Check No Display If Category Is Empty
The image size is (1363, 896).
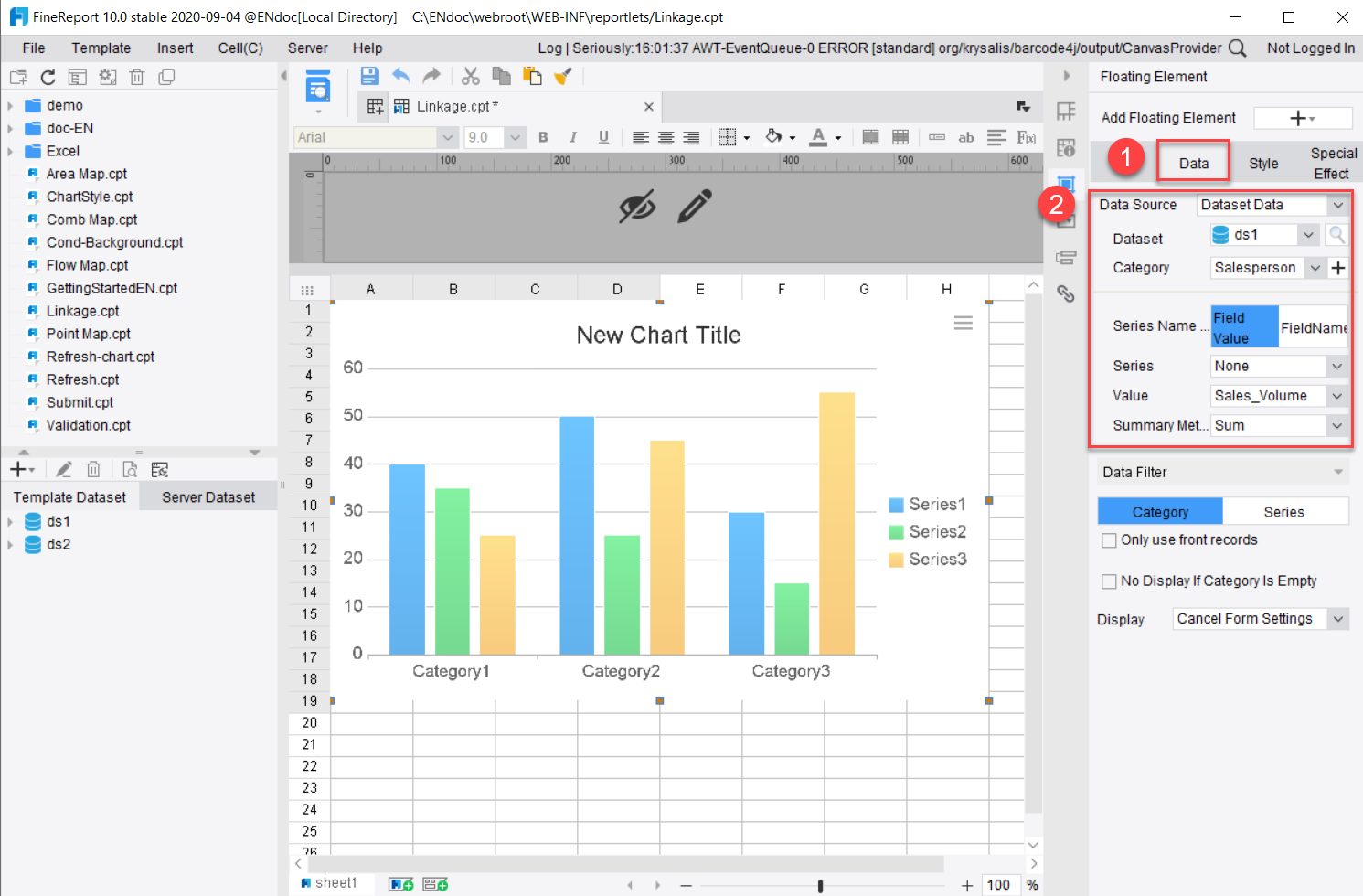[x=1109, y=581]
